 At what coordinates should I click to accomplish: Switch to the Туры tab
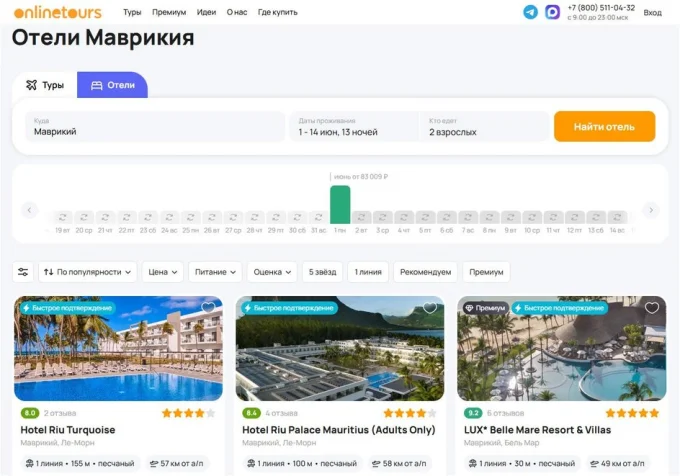point(45,85)
